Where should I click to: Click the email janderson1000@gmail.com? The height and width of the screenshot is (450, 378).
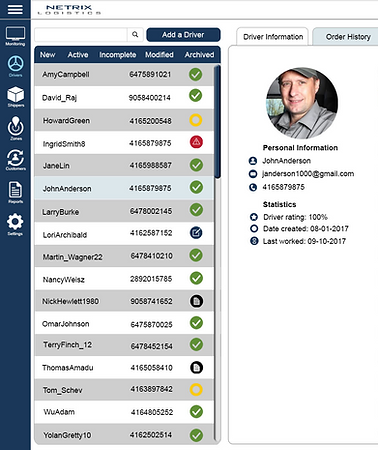coord(308,174)
